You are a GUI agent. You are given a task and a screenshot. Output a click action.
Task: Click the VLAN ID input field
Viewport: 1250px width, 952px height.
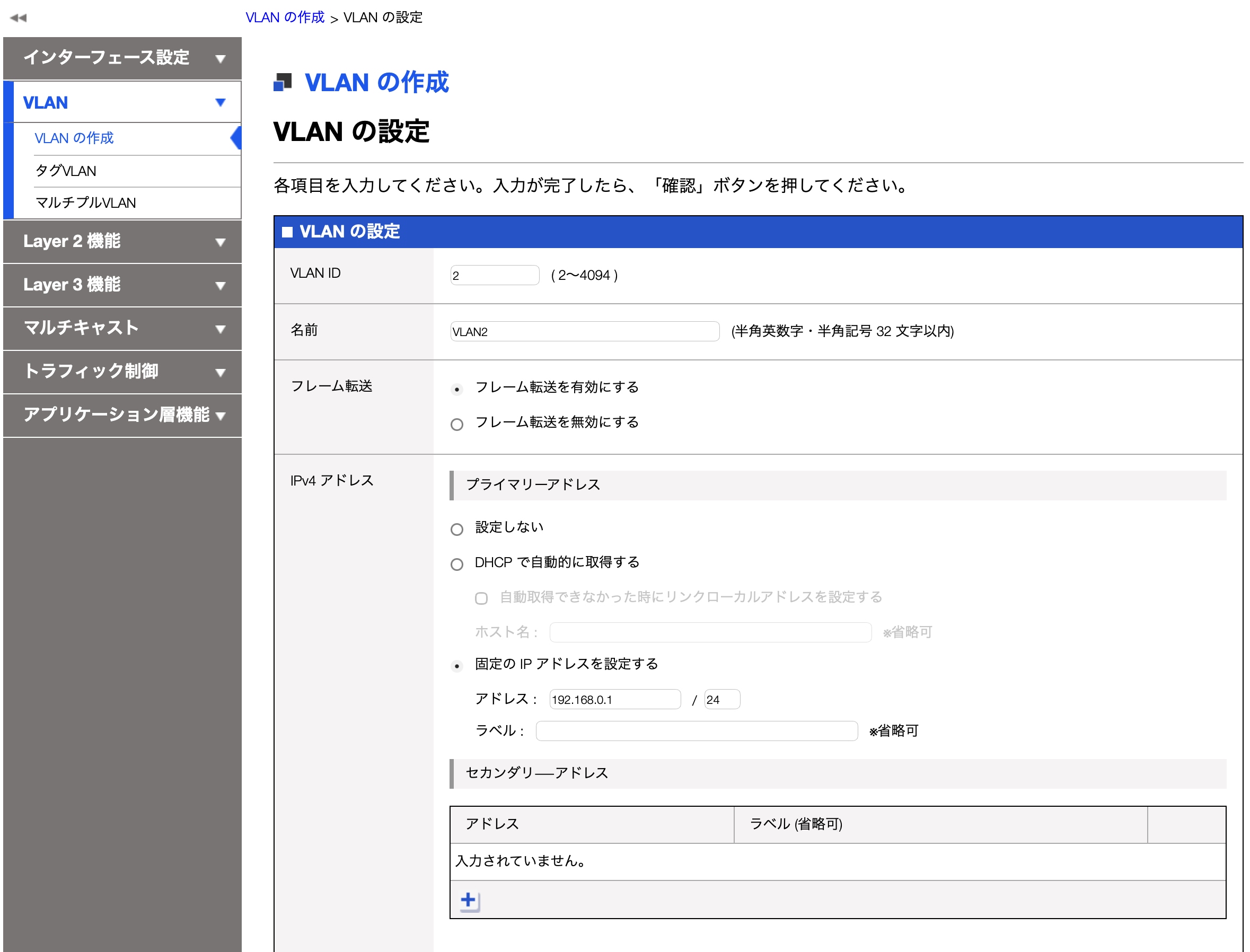click(x=494, y=275)
